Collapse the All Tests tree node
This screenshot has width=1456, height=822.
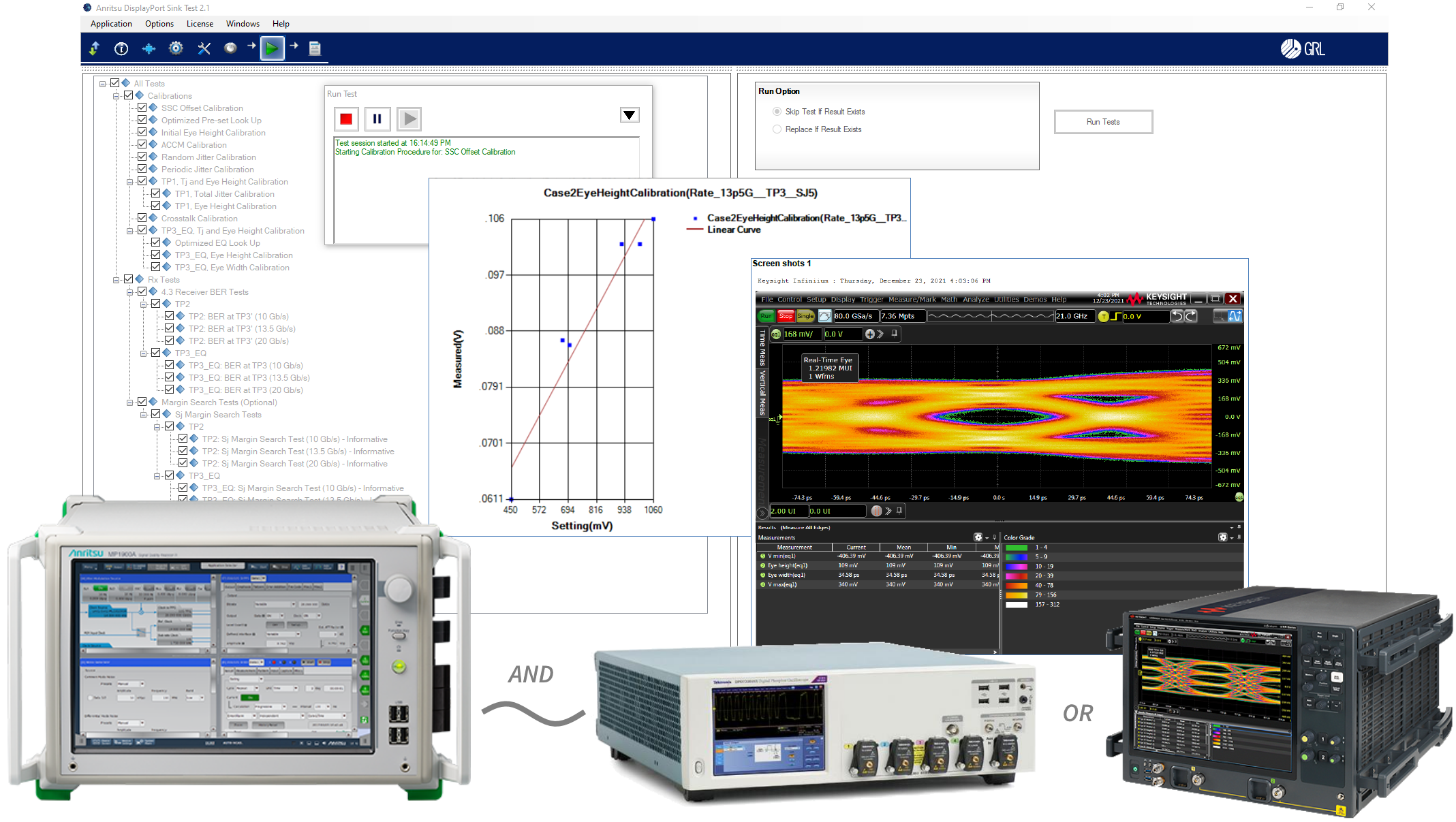coord(104,82)
